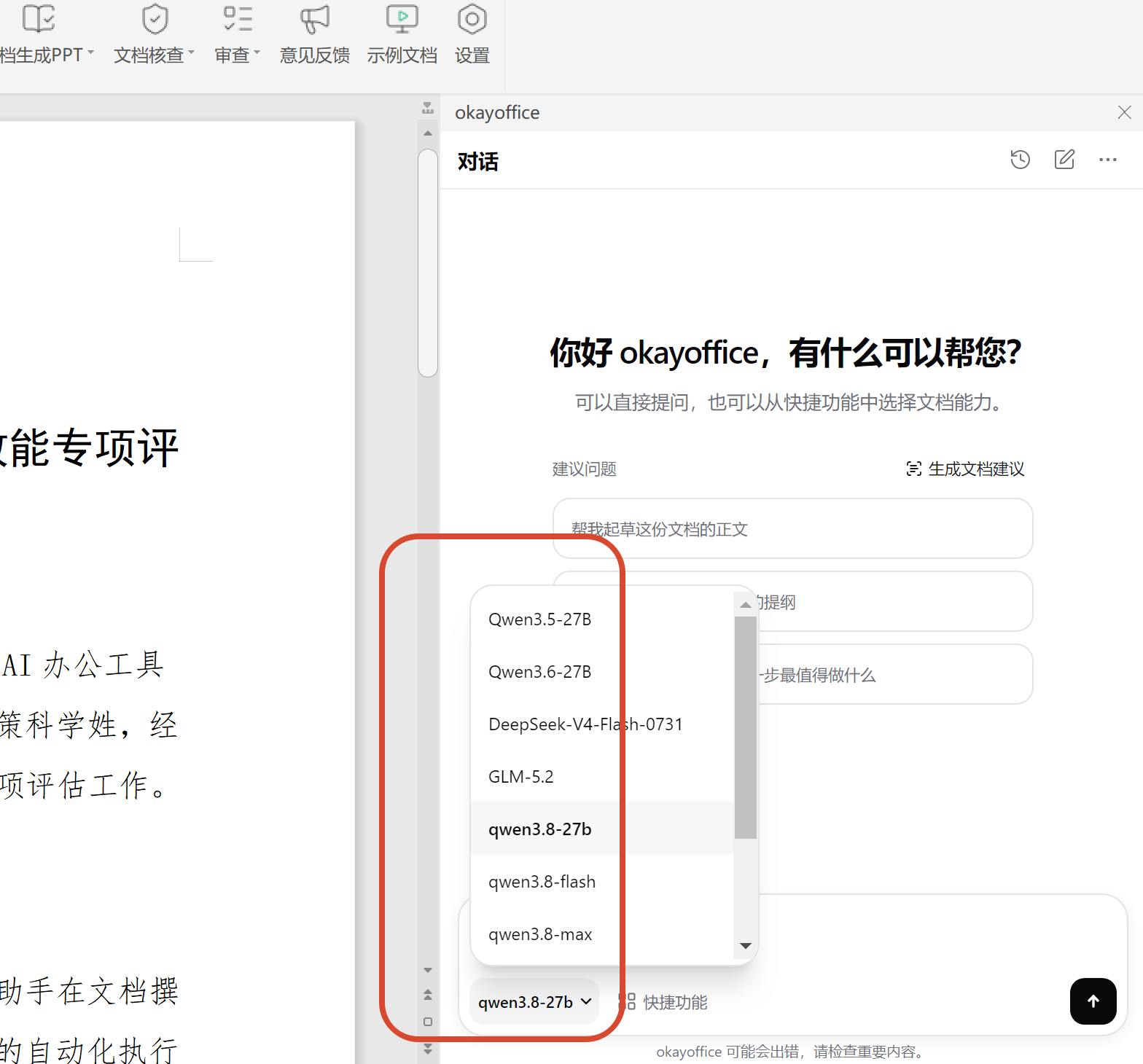Send the message with the arrow button
Screen dimensions: 1143x1064
pos(1093,1001)
